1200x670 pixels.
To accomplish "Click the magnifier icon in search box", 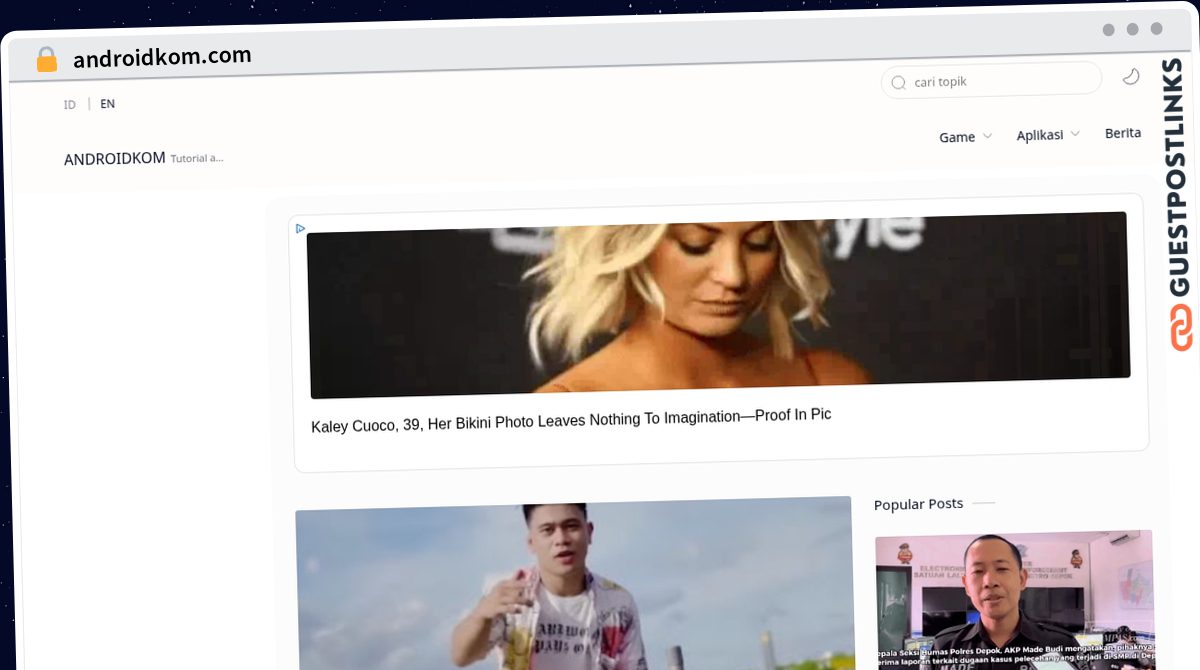I will 898,83.
